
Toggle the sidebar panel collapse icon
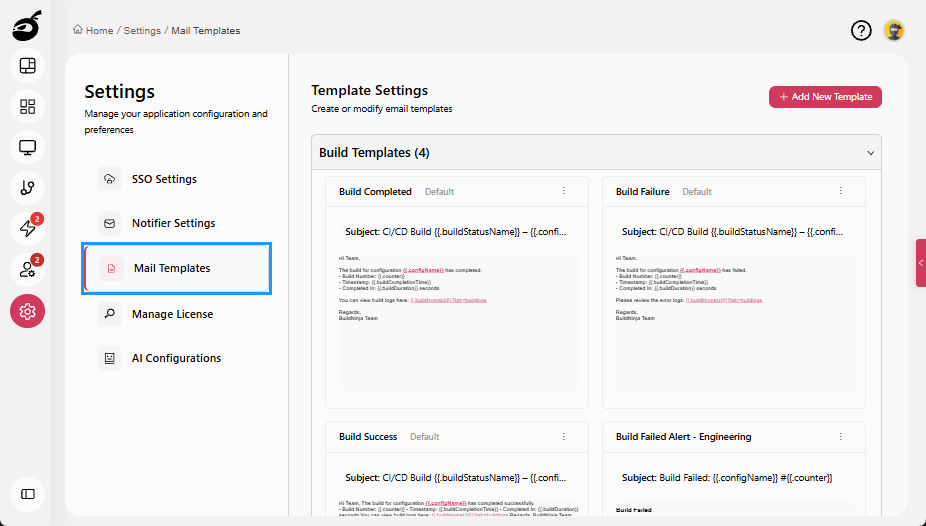coord(27,494)
